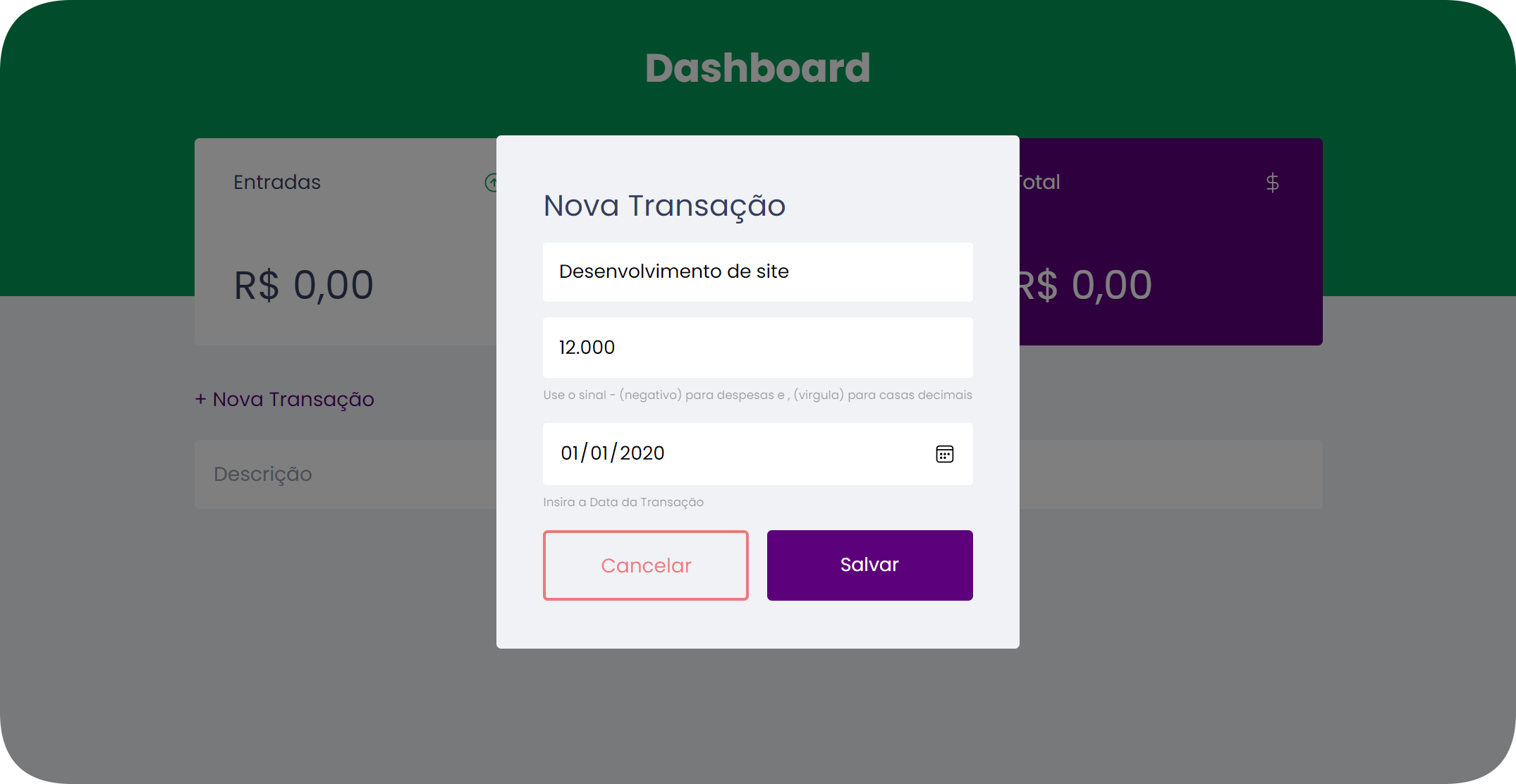Select the day segment of the date
1516x784 pixels.
570,454
